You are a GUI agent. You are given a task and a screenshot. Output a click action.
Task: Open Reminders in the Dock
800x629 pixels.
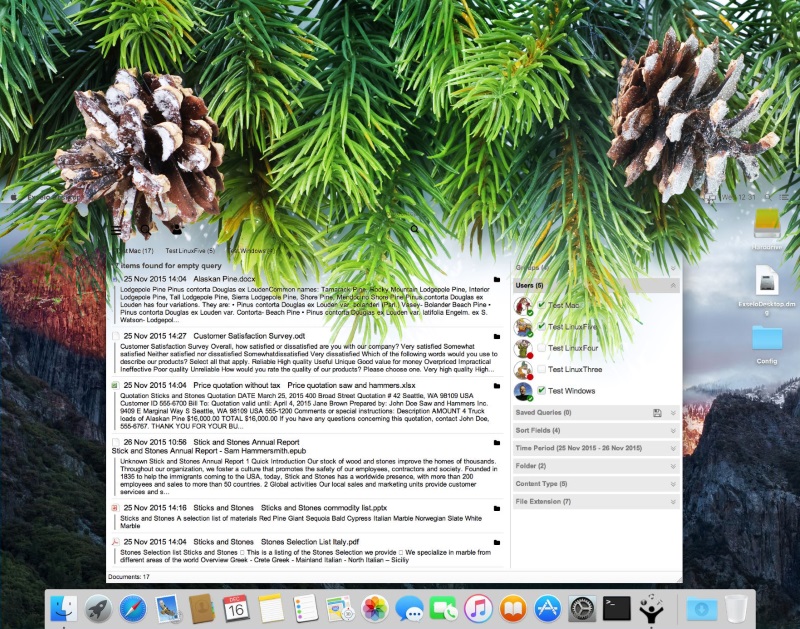coord(305,609)
